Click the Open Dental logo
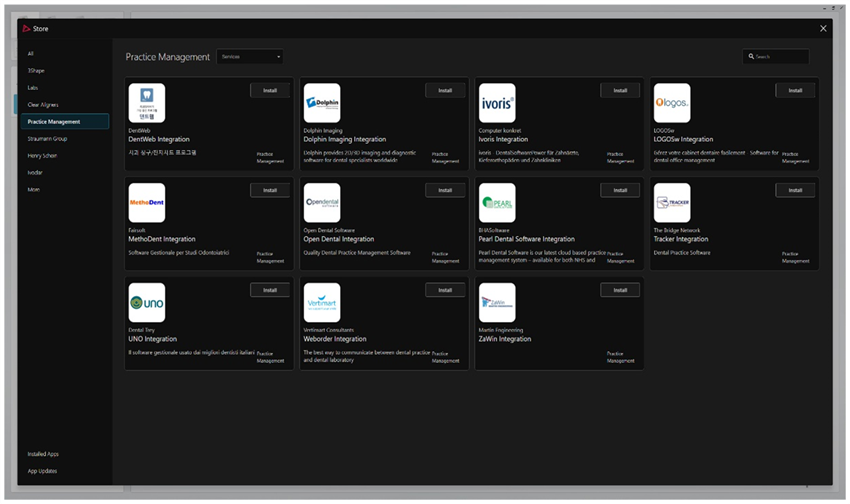 tap(322, 202)
